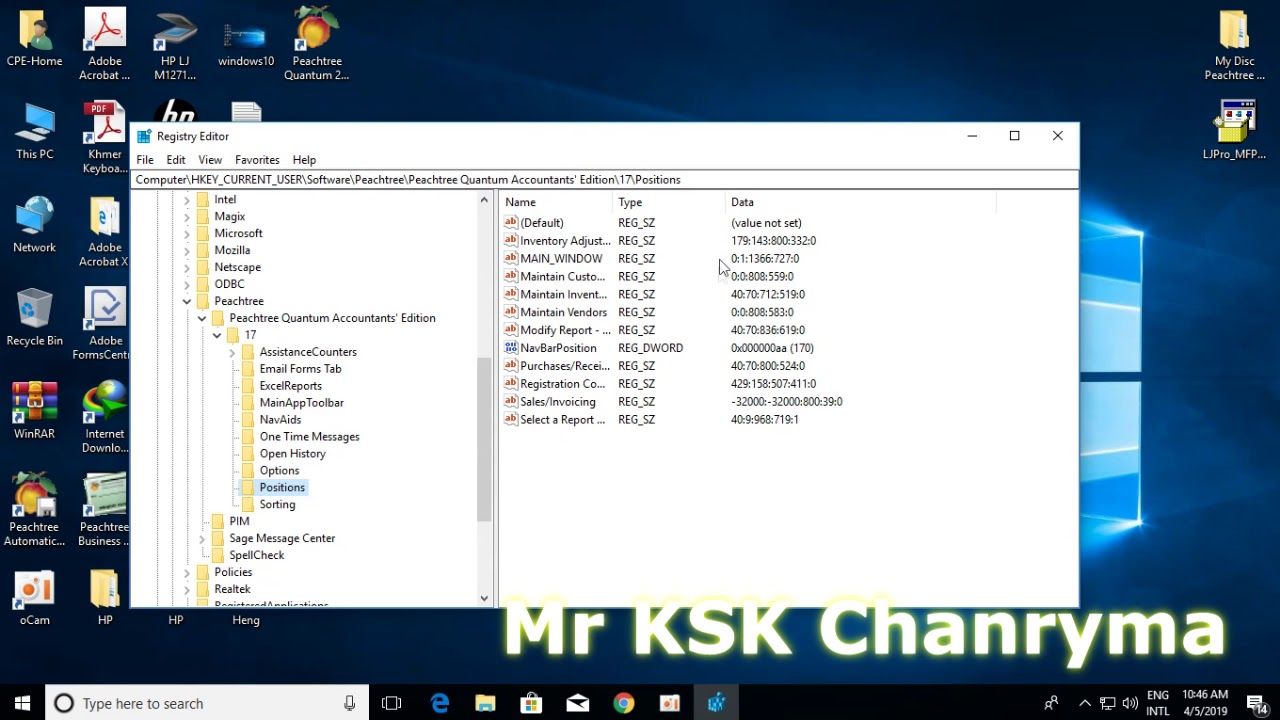
Task: Sort values by the Type column
Action: point(669,202)
